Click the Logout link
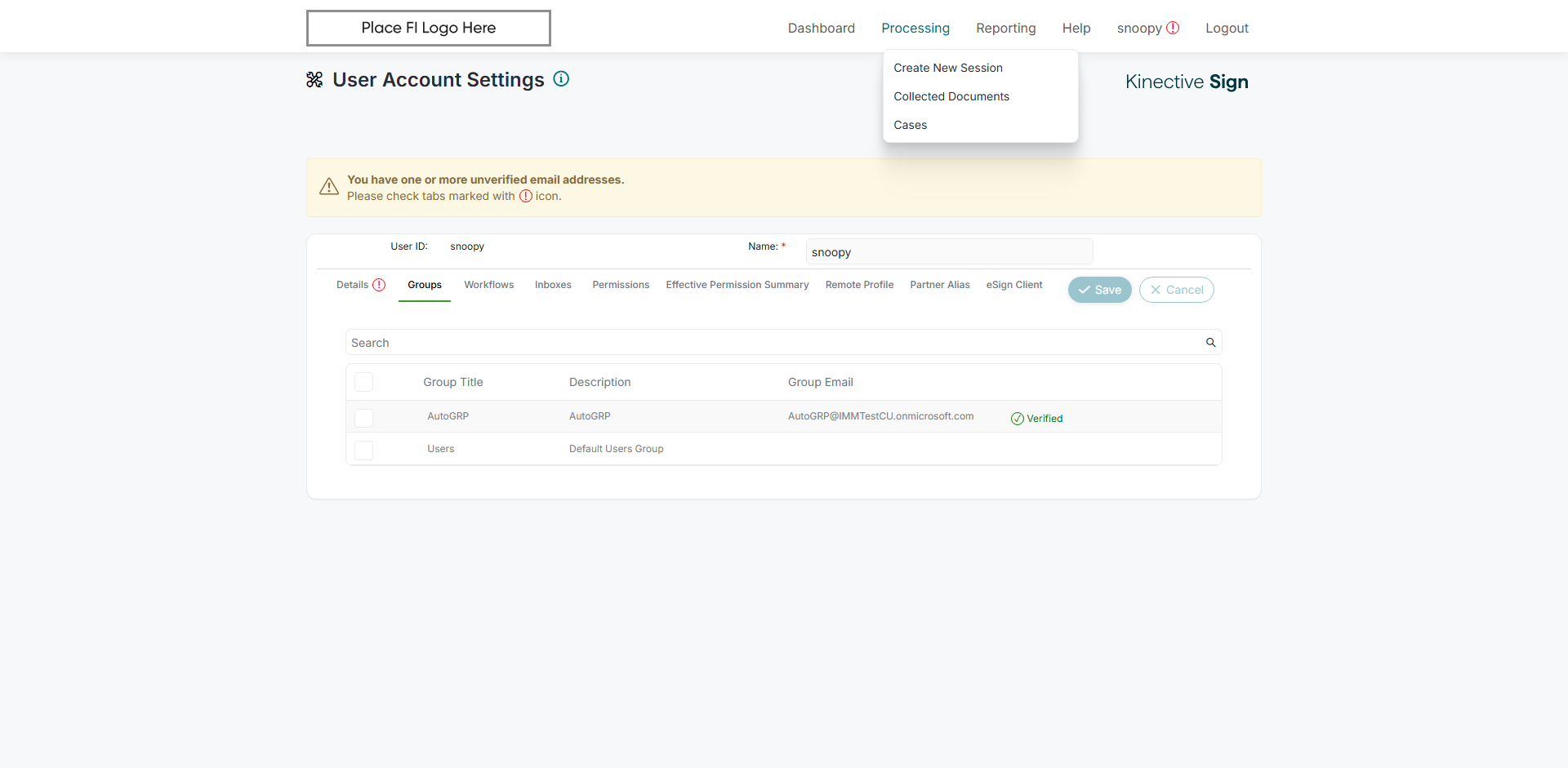The width and height of the screenshot is (1568, 768). click(x=1227, y=28)
